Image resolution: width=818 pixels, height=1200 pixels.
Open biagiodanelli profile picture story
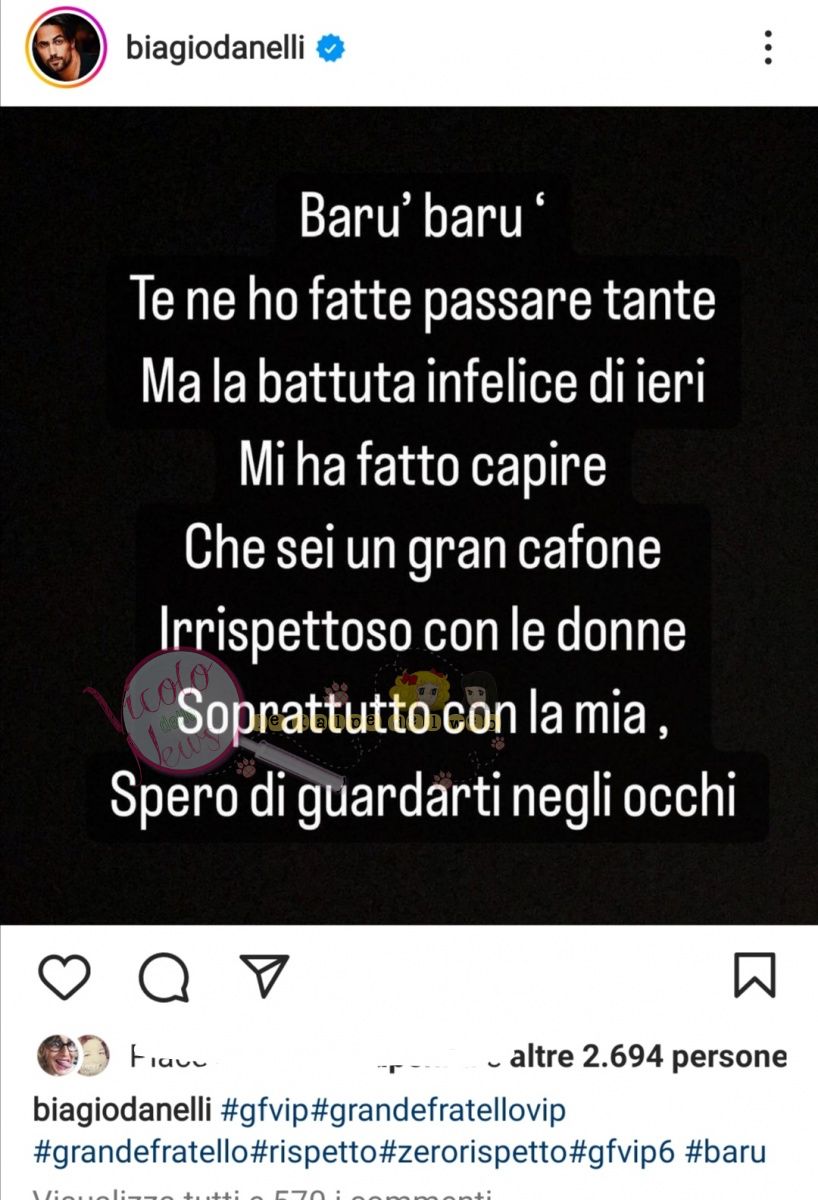click(x=65, y=47)
